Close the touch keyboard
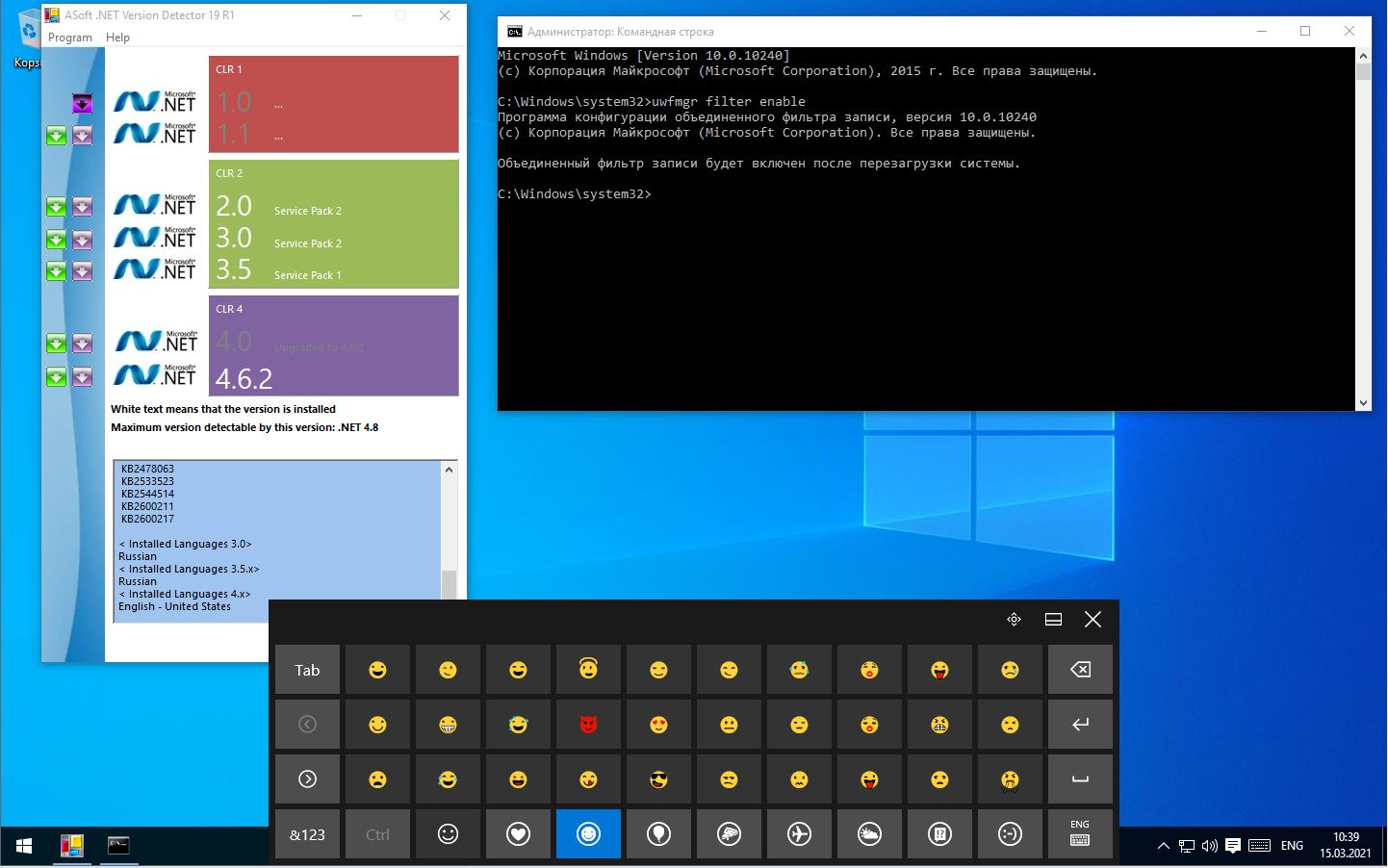Image resolution: width=1388 pixels, height=868 pixels. pos(1092,620)
